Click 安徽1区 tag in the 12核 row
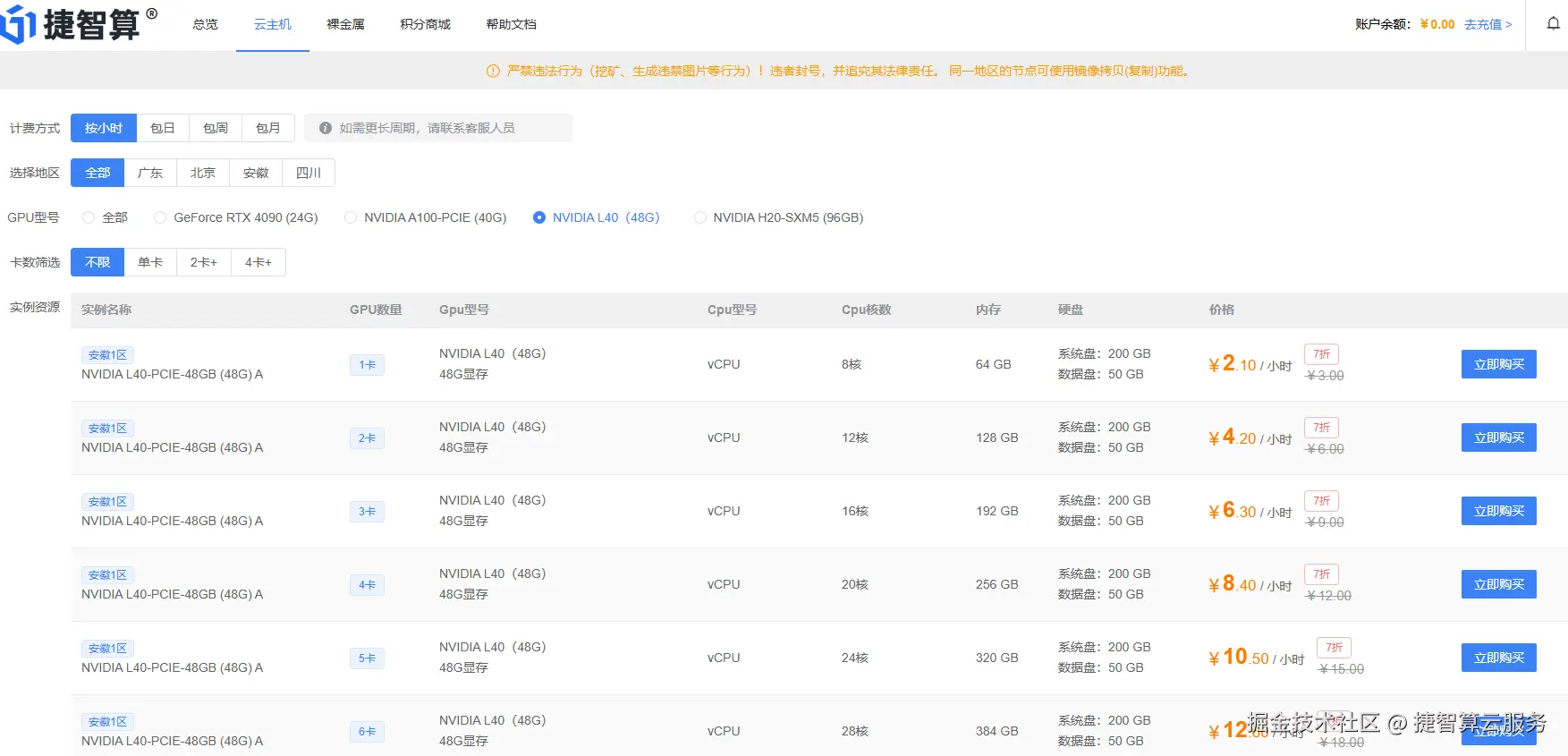This screenshot has width=1568, height=756. (x=107, y=429)
